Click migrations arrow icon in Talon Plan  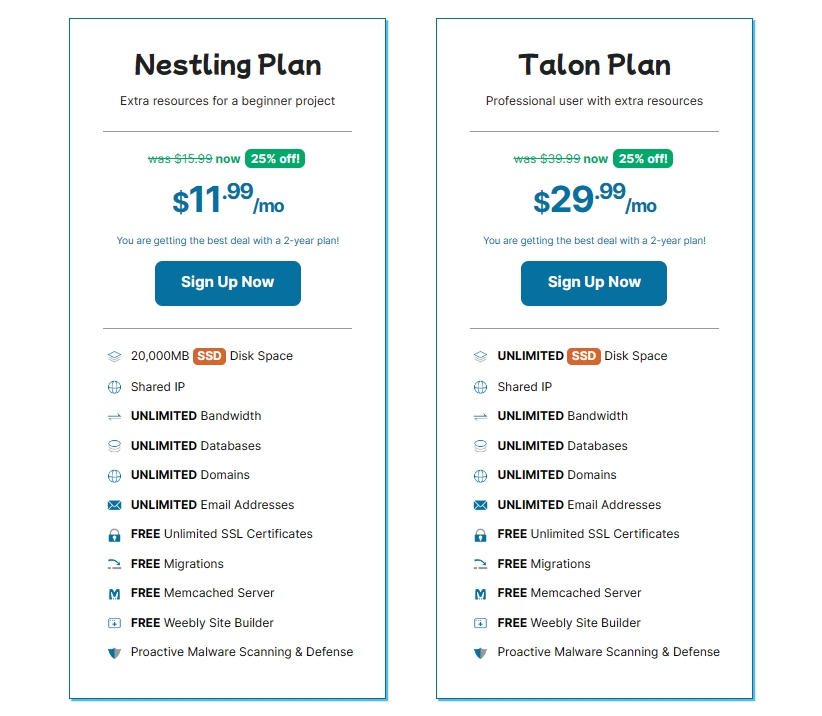pos(481,564)
